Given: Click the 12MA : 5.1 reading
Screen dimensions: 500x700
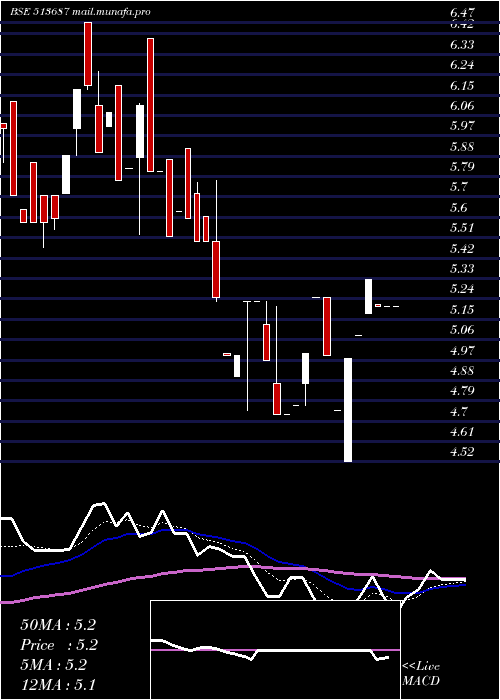Looking at the screenshot, I should 58,685.
